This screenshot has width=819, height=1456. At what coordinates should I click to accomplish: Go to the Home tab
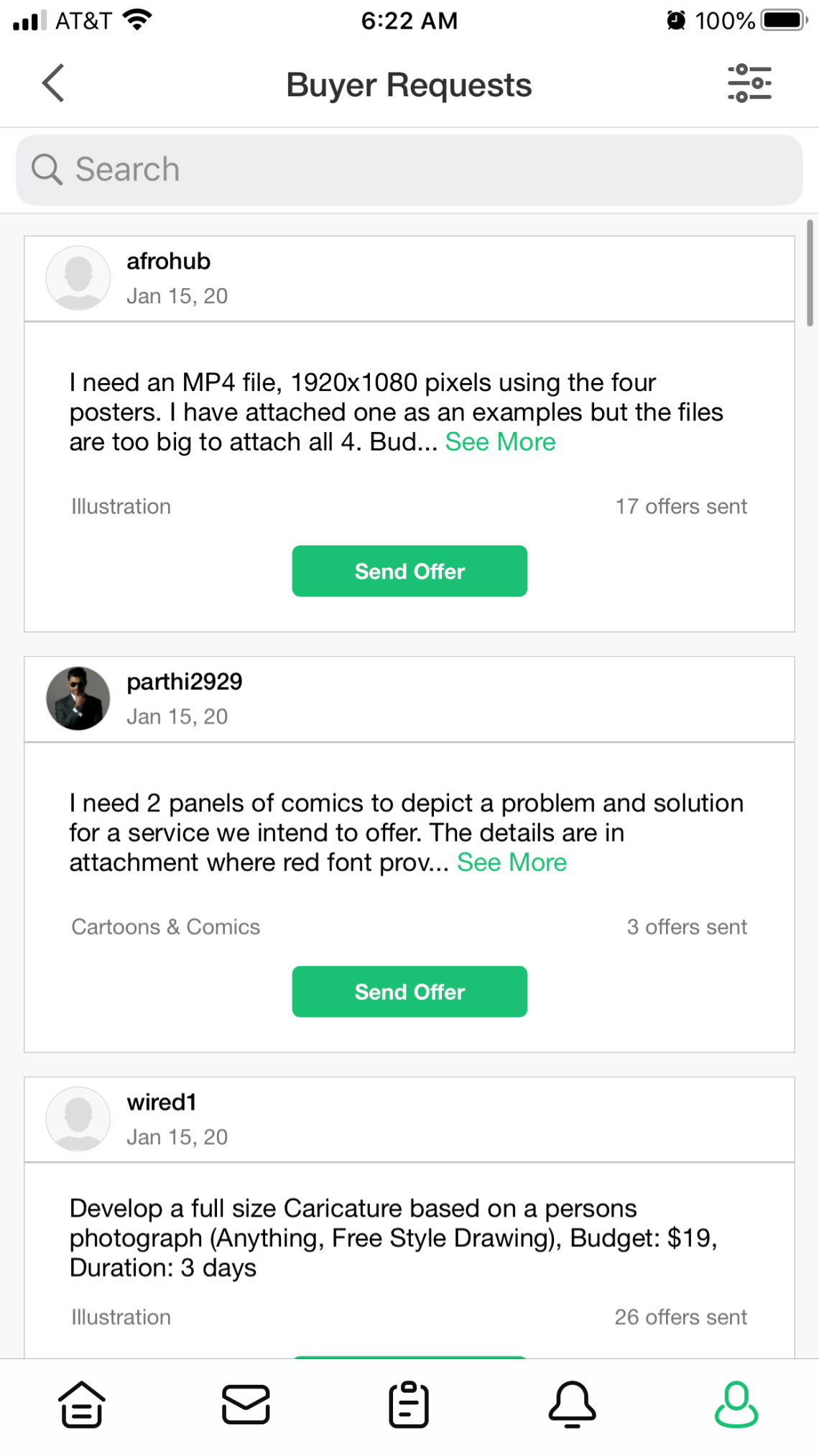82,1404
